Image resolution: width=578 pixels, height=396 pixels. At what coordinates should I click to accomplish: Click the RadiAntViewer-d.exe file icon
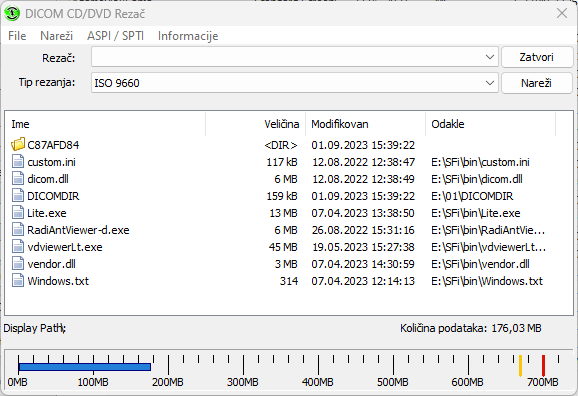pos(18,229)
